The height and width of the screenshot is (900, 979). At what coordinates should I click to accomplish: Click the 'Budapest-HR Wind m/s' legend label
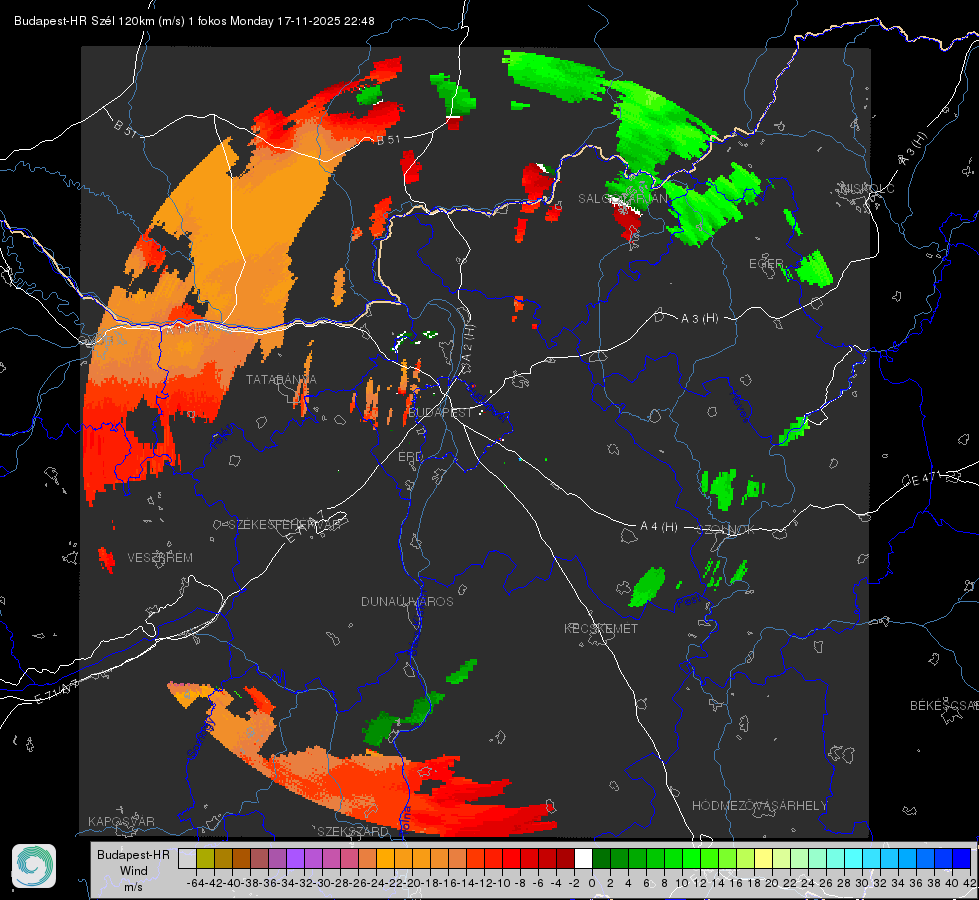point(133,870)
